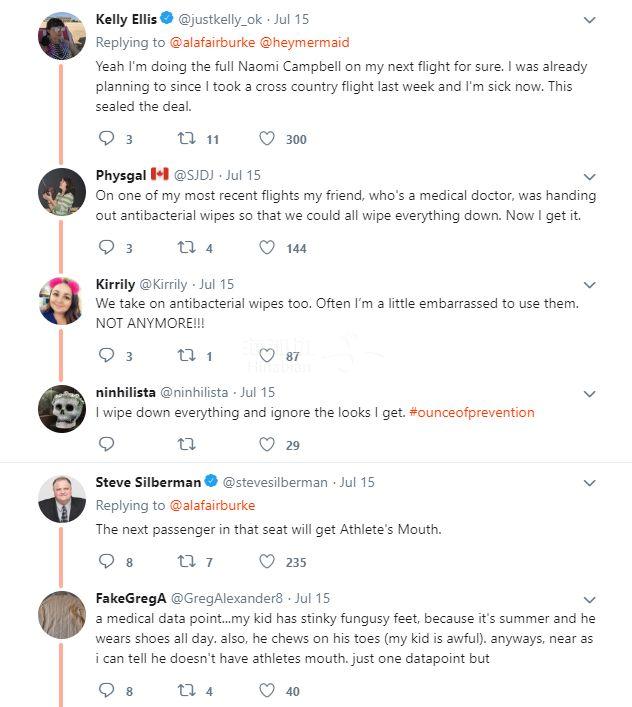Click Steve Silberman's profile picture
Screen dimensions: 632x707
tap(62, 498)
